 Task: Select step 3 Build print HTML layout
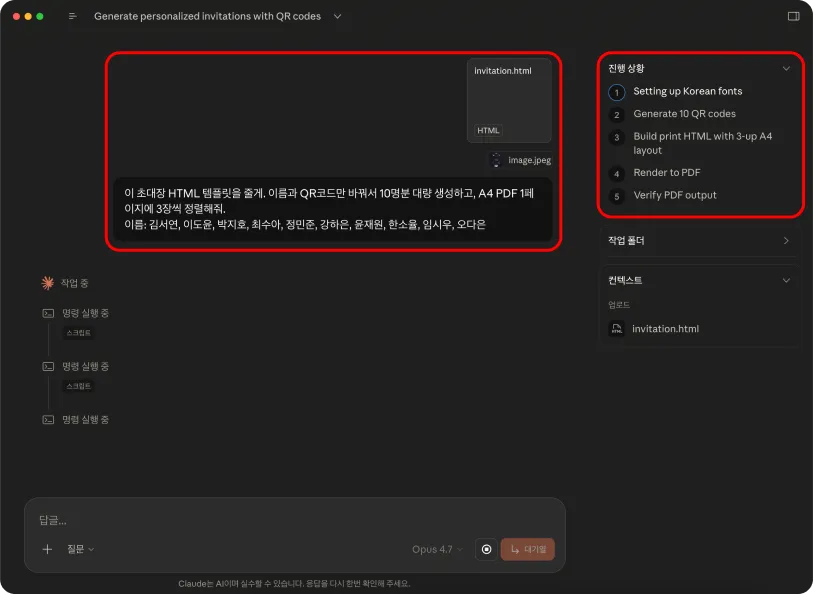[703, 143]
